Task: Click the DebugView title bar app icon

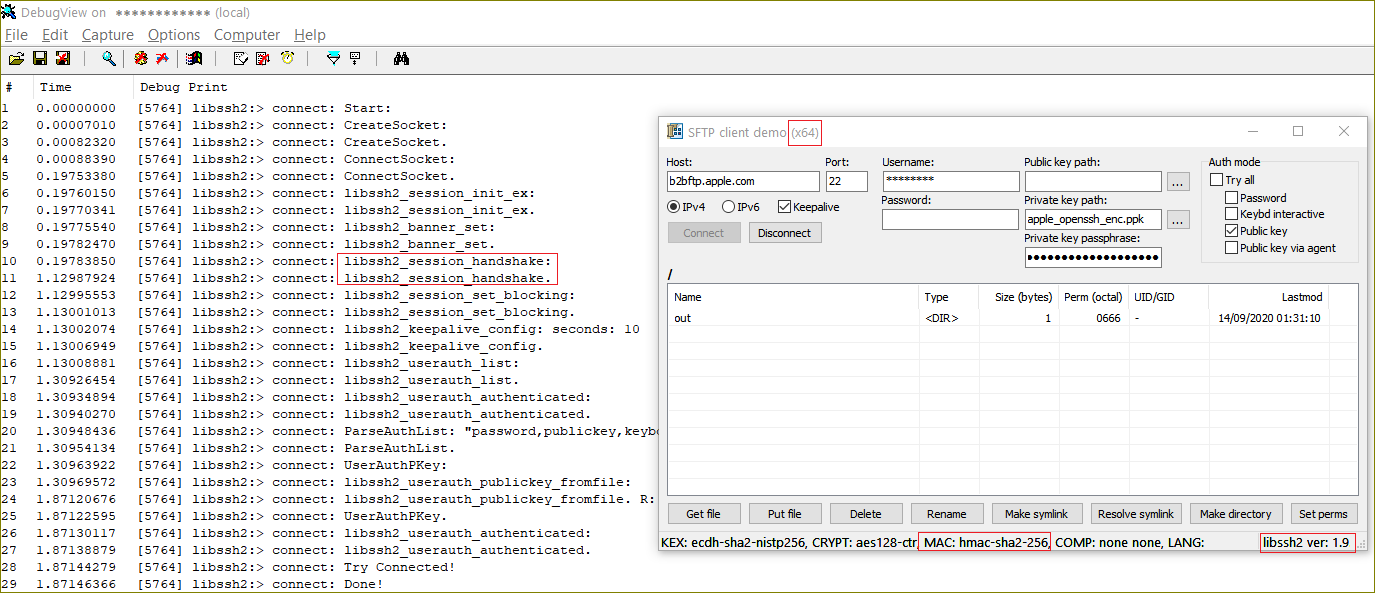Action: tap(8, 12)
